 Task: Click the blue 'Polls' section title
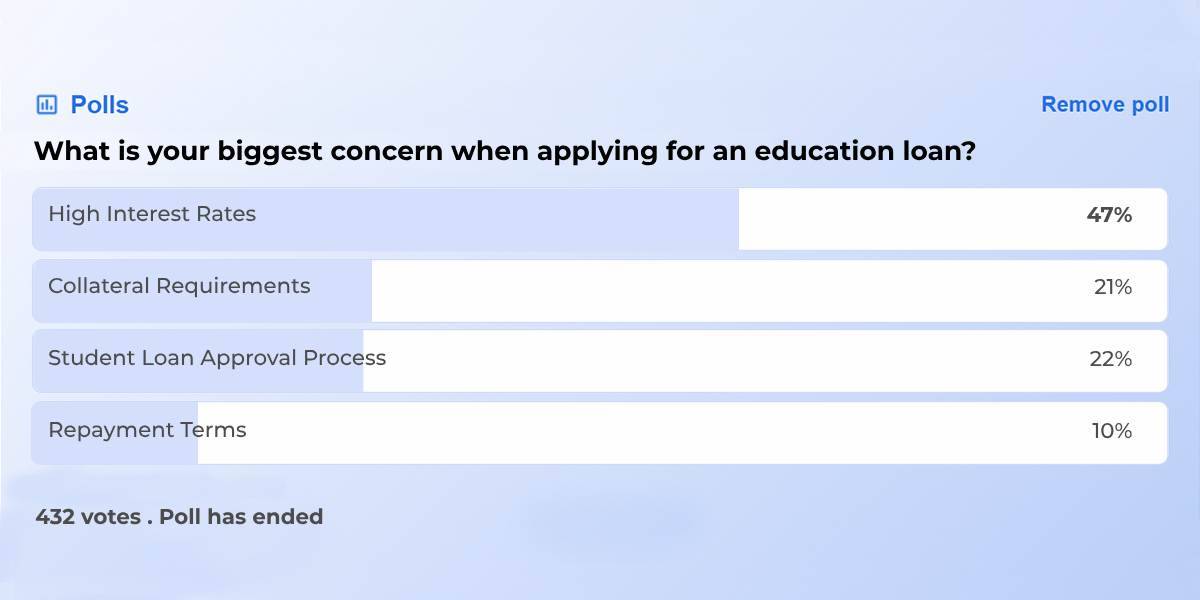tap(98, 104)
